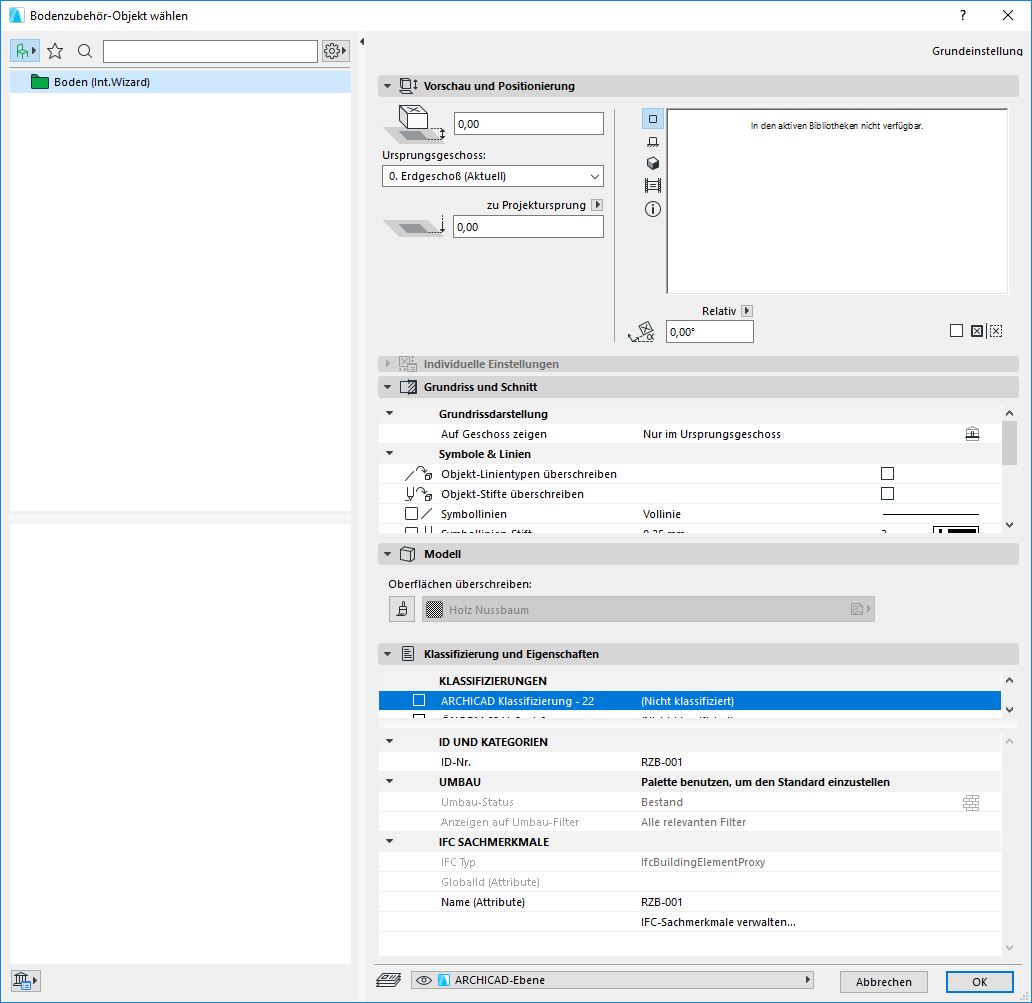Collapse the IFC SACHMERKMALE group
1032x1003 pixels.
coord(390,841)
